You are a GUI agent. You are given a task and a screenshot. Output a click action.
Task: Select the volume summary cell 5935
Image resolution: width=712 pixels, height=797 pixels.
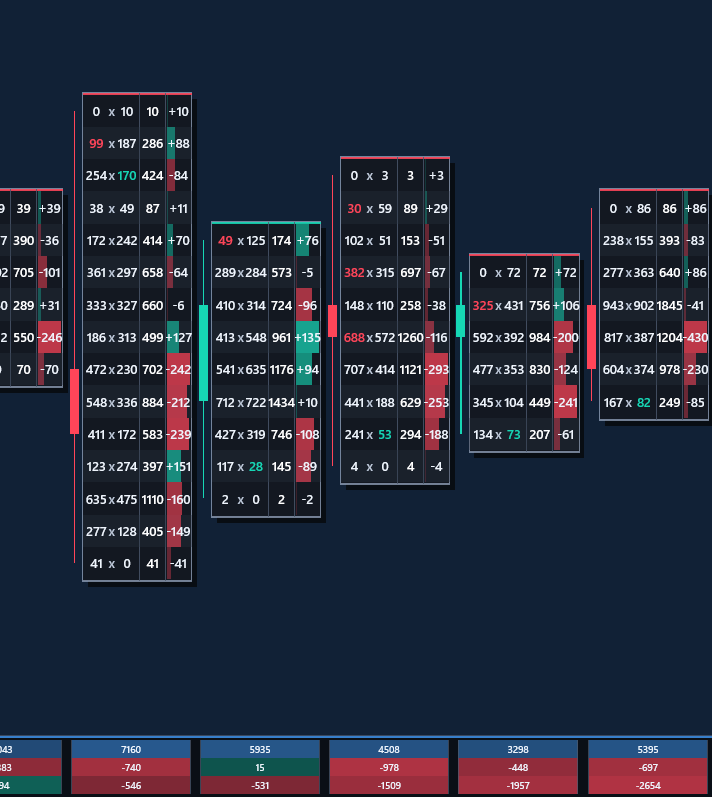pos(260,749)
